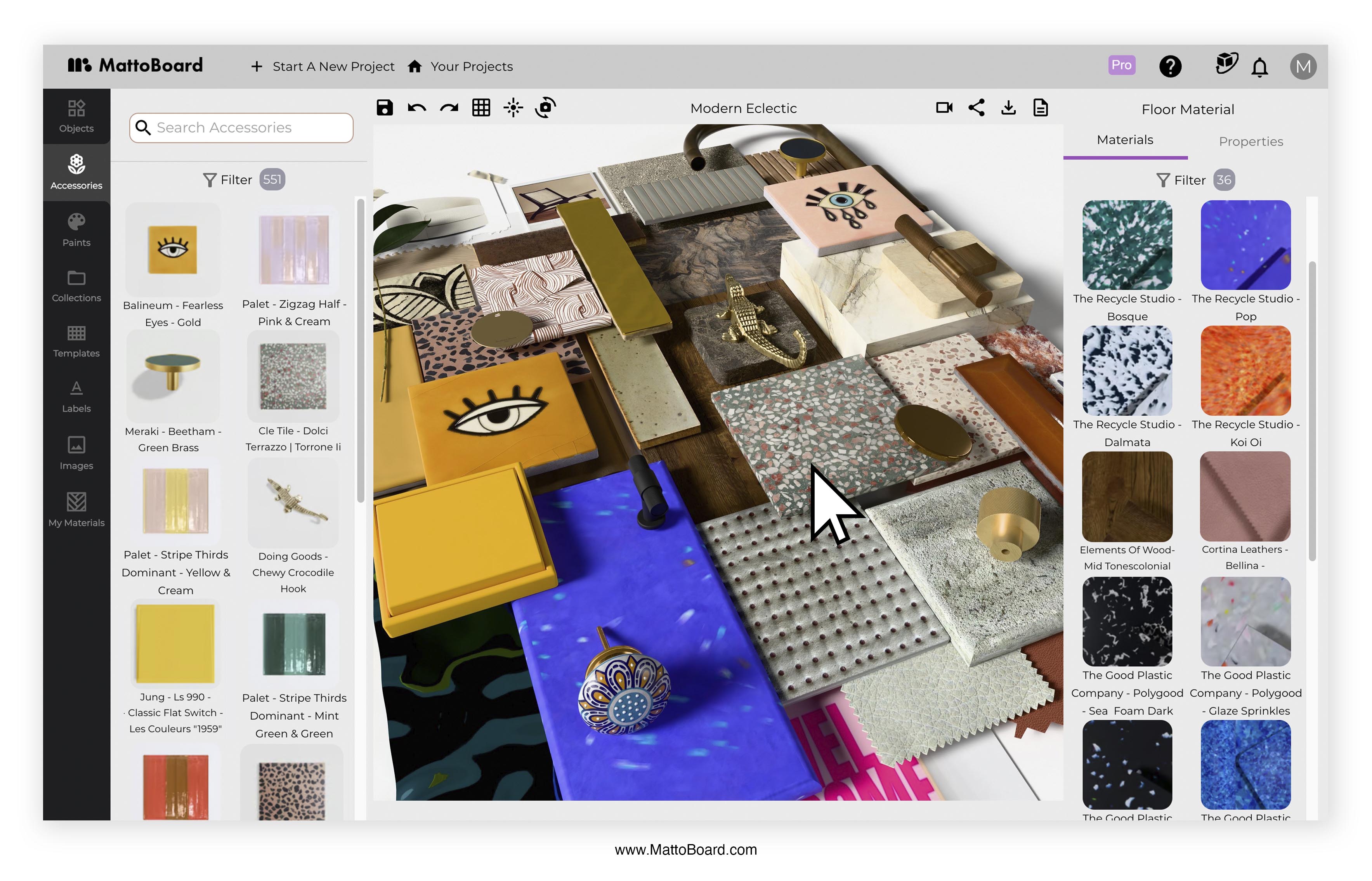Choose The Recycle Studio Dalmata material

1127,371
